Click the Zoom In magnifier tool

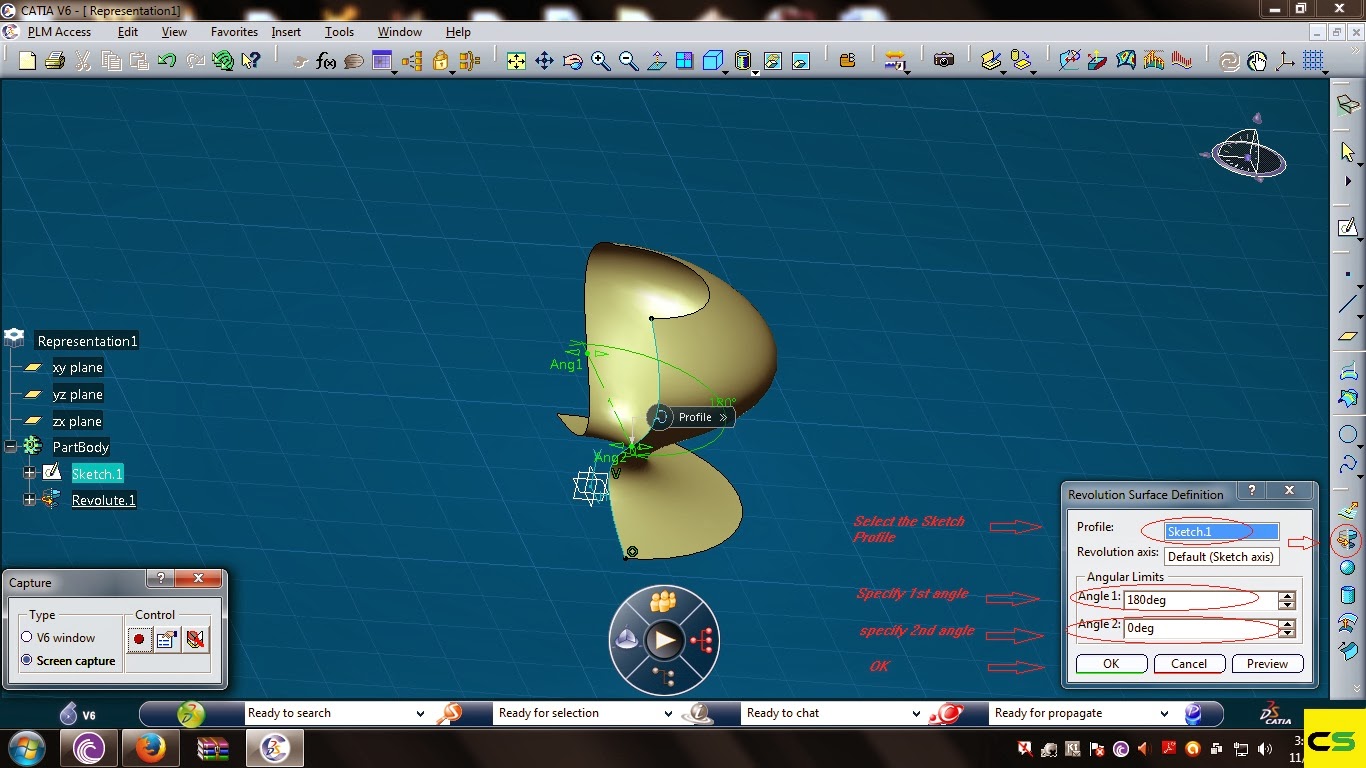[601, 60]
